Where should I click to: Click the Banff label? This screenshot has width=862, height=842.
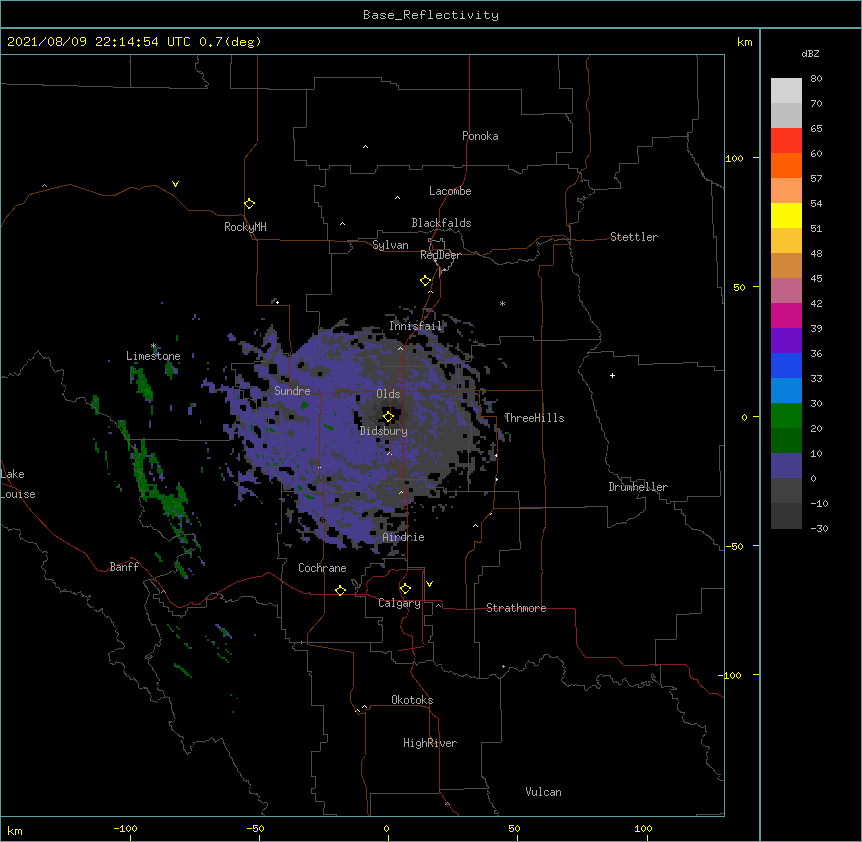[124, 567]
